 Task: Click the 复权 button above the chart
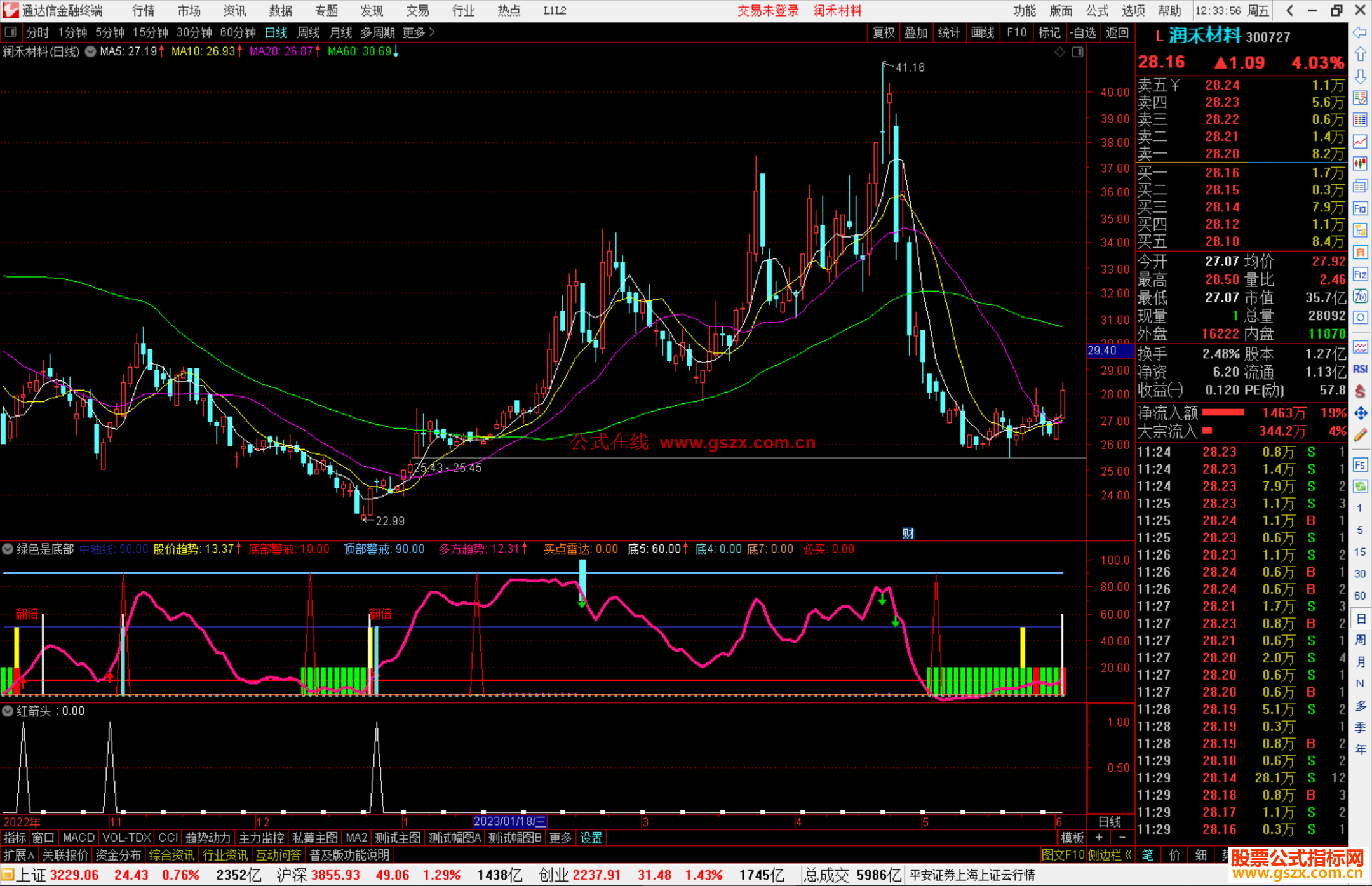883,32
